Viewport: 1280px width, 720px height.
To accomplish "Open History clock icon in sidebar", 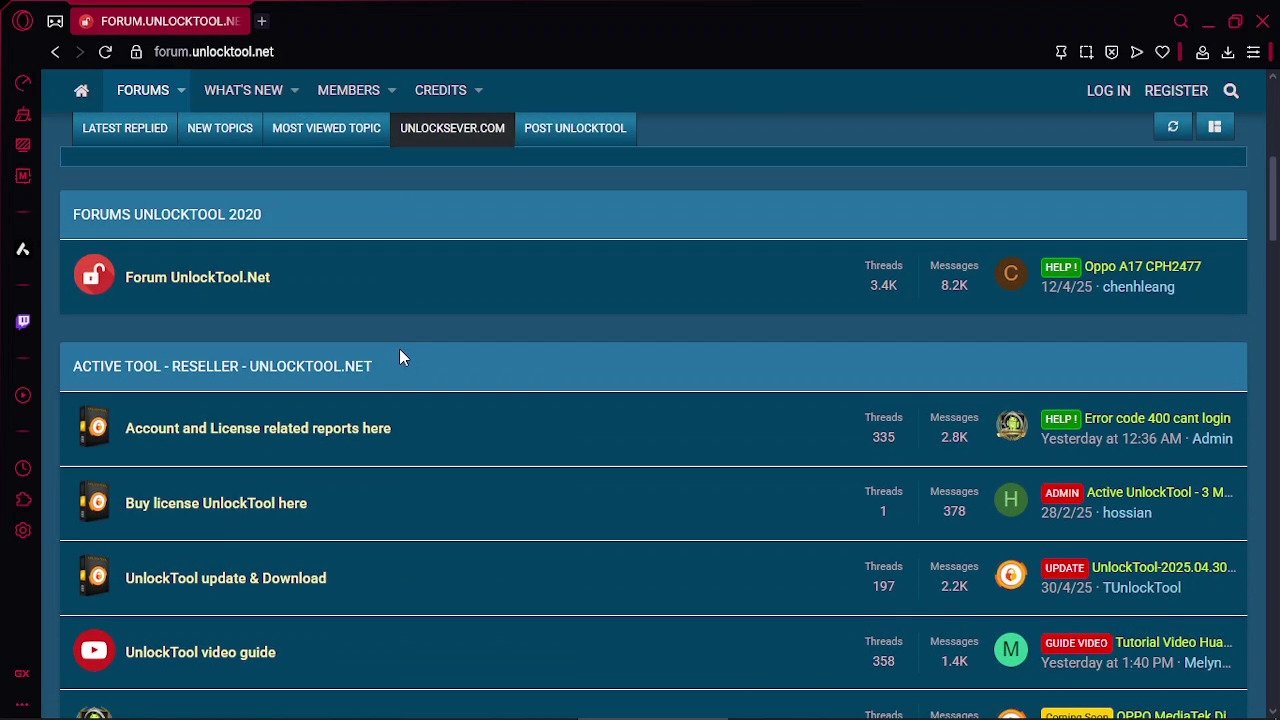I will coord(22,468).
